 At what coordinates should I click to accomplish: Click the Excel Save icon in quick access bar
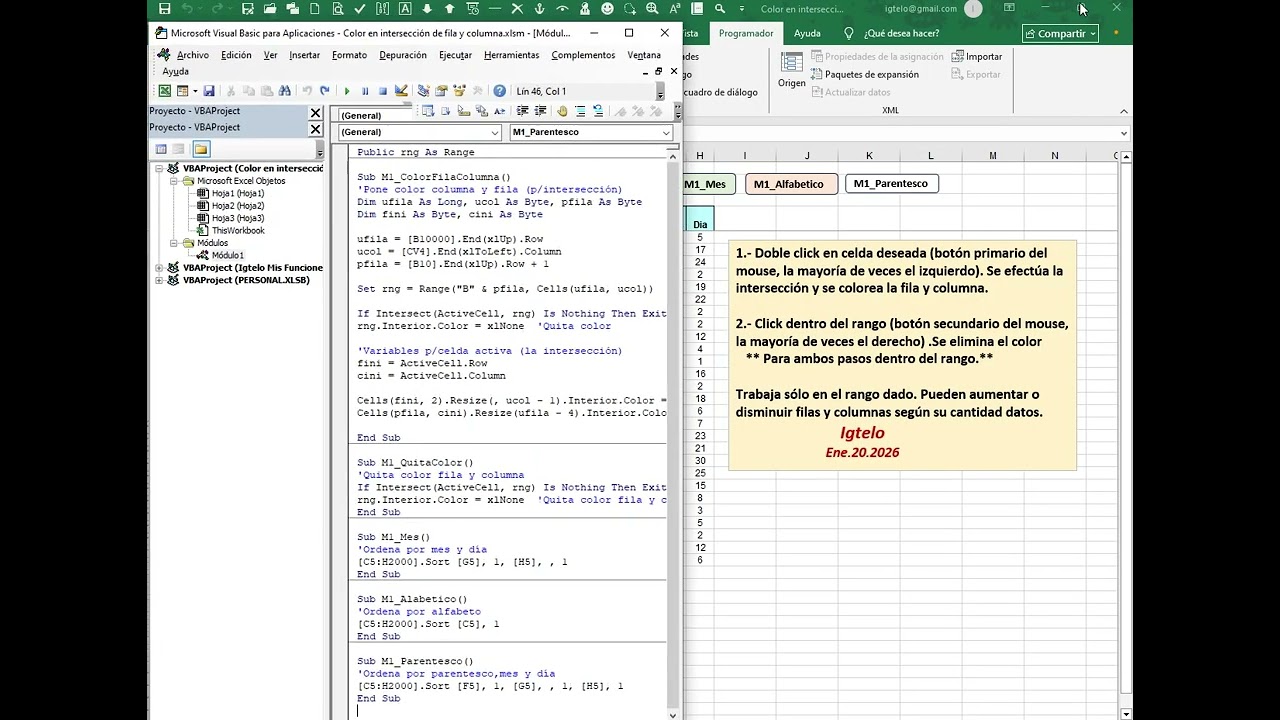pos(164,9)
